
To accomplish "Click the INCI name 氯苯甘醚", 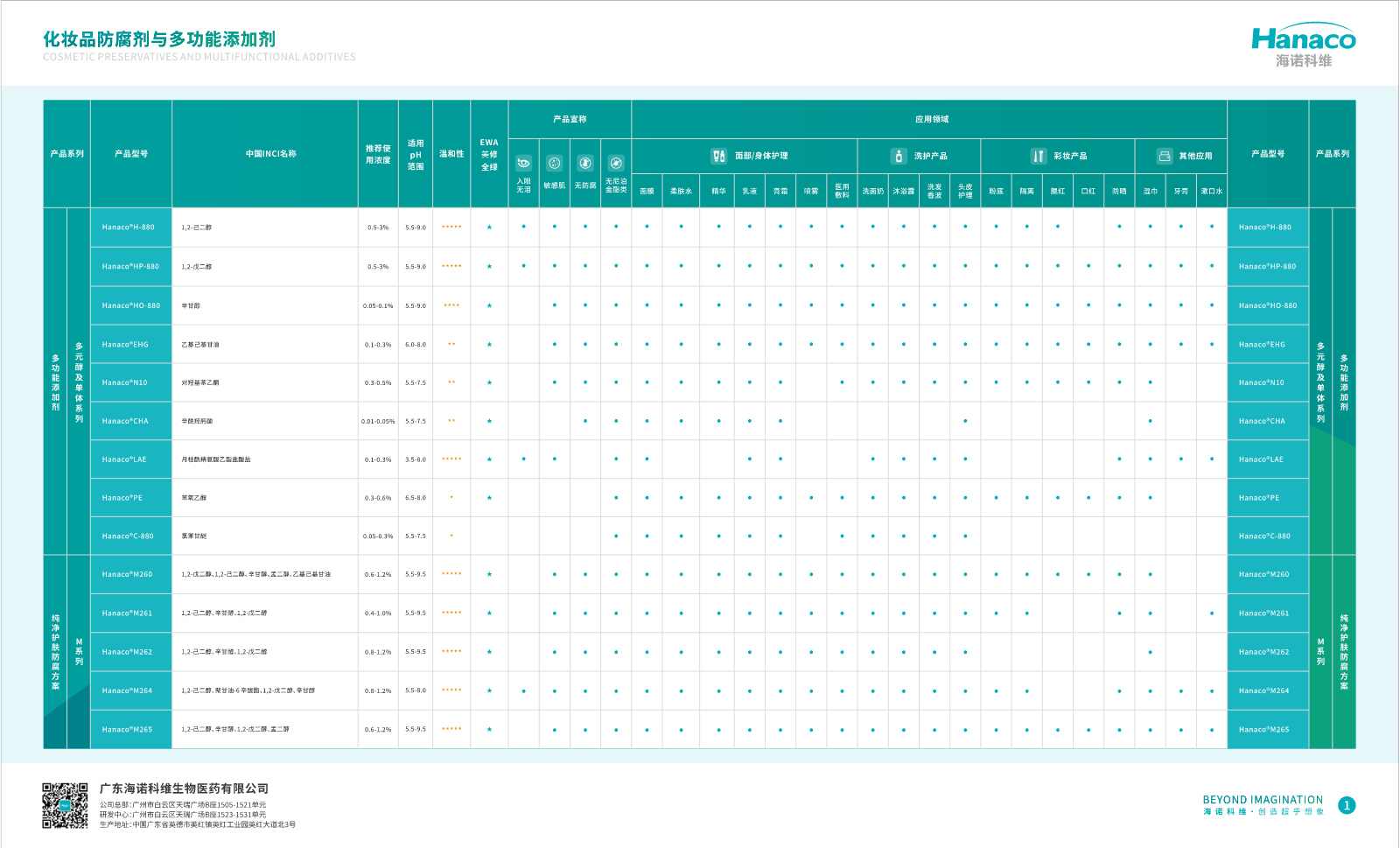I will tap(194, 536).
